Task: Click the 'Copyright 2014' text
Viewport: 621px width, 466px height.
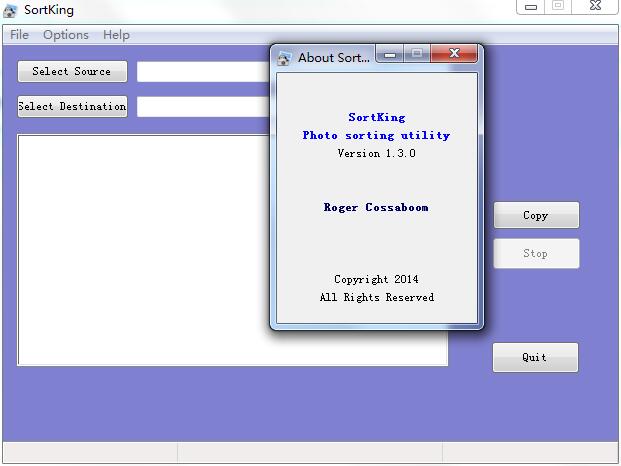Action: point(376,280)
